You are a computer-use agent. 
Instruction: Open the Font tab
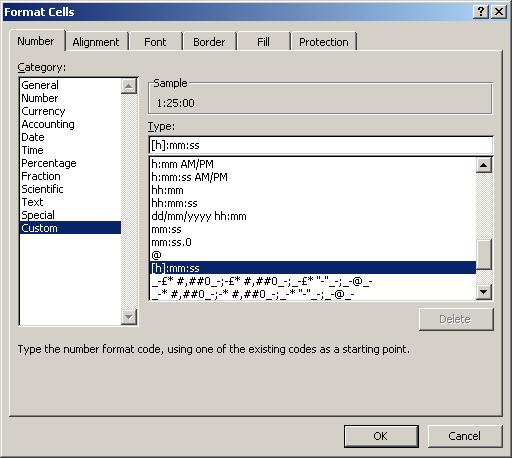point(155,42)
